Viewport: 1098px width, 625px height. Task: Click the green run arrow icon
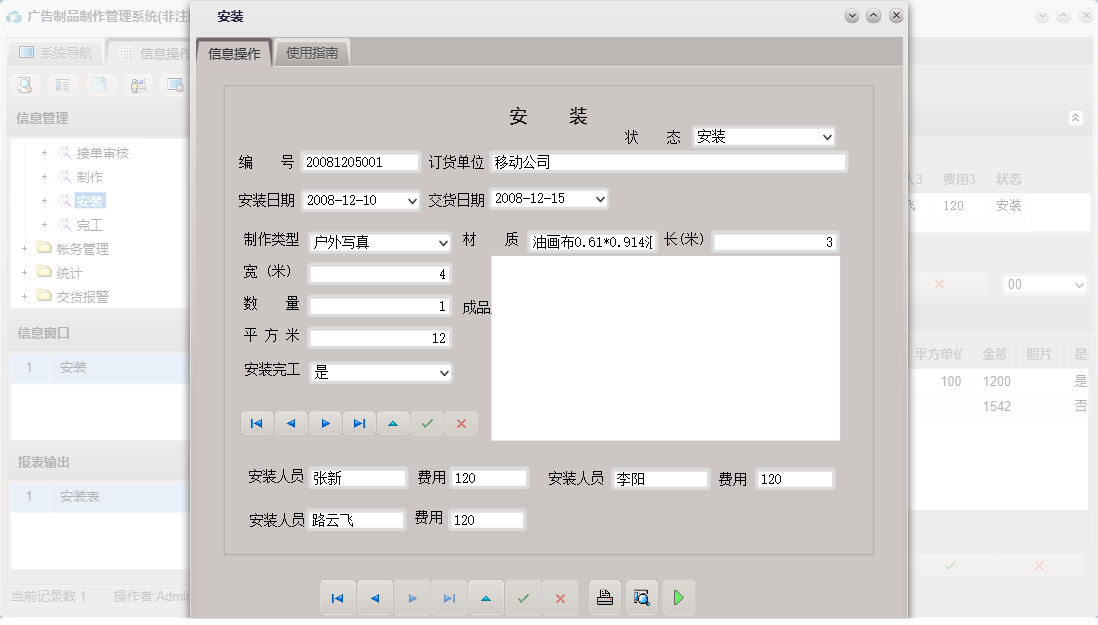point(679,597)
